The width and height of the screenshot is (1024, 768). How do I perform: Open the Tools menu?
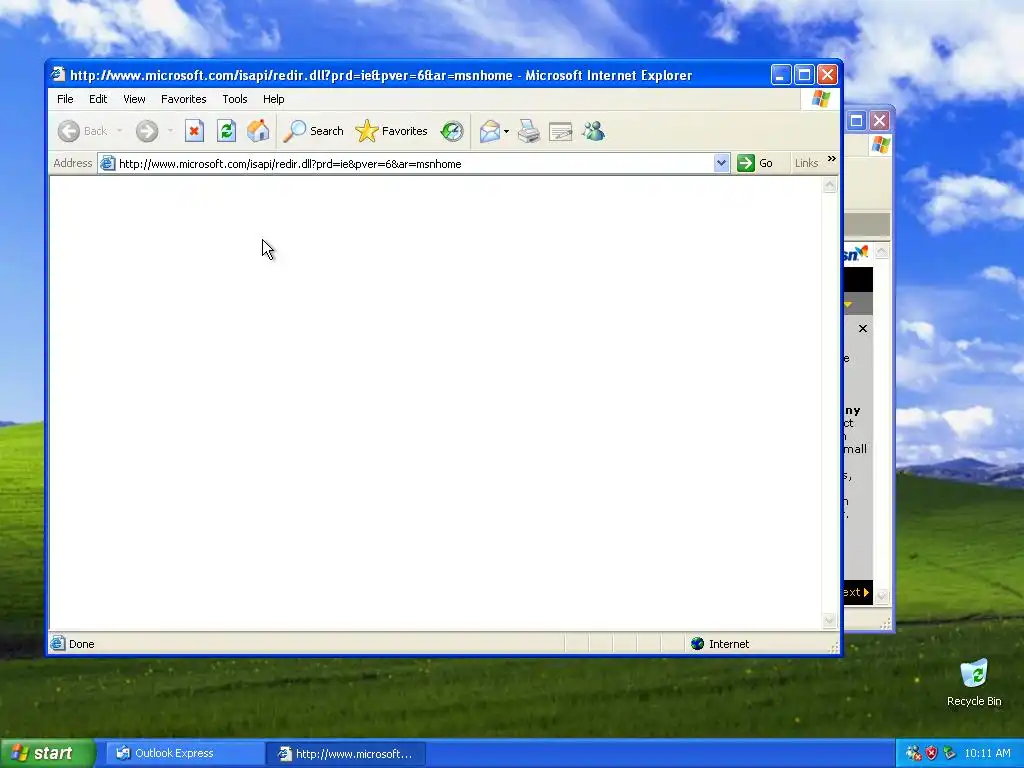pyautogui.click(x=234, y=99)
